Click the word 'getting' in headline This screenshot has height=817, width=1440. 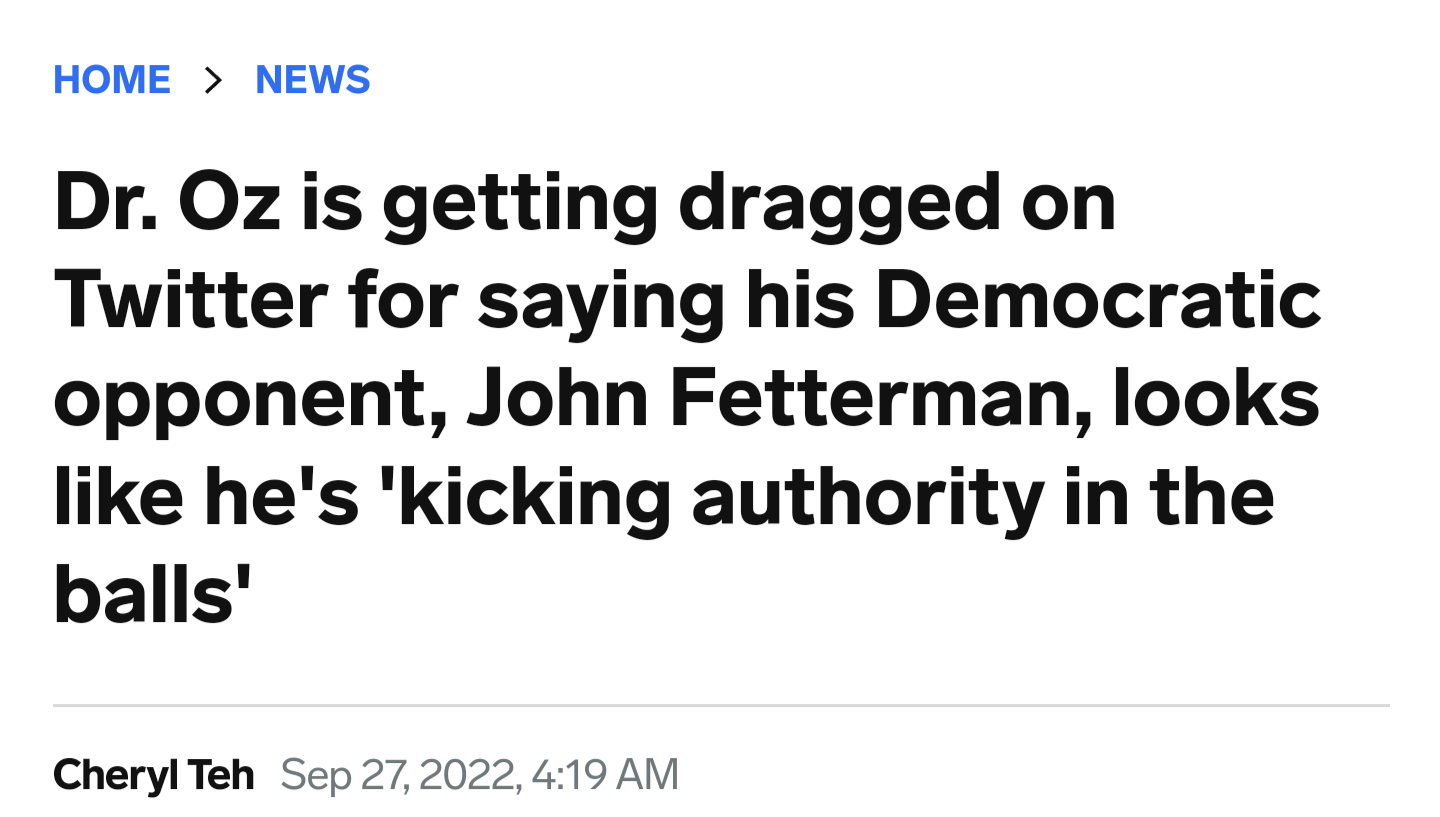point(520,208)
